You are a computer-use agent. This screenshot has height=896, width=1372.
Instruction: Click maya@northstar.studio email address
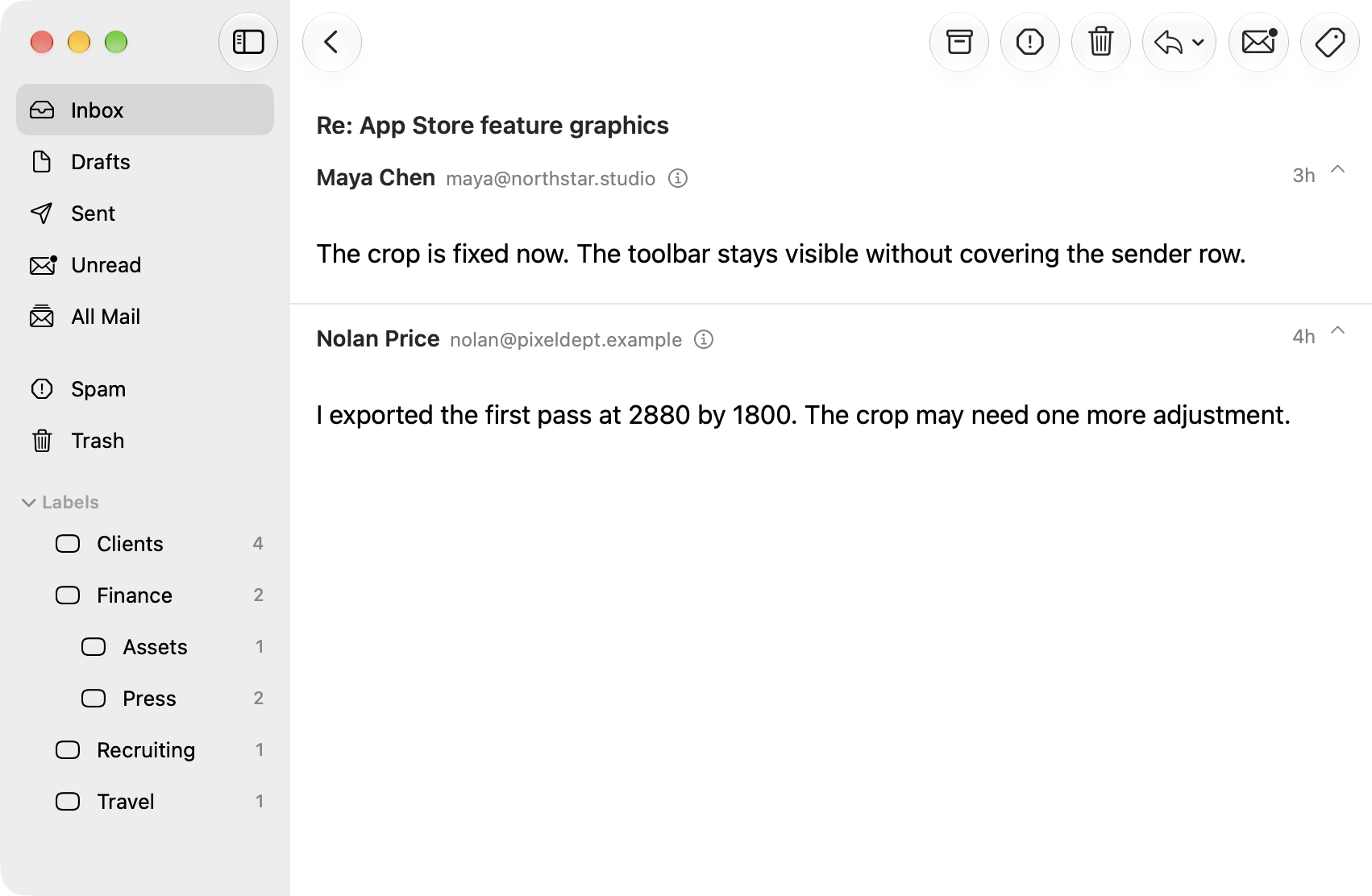point(551,179)
